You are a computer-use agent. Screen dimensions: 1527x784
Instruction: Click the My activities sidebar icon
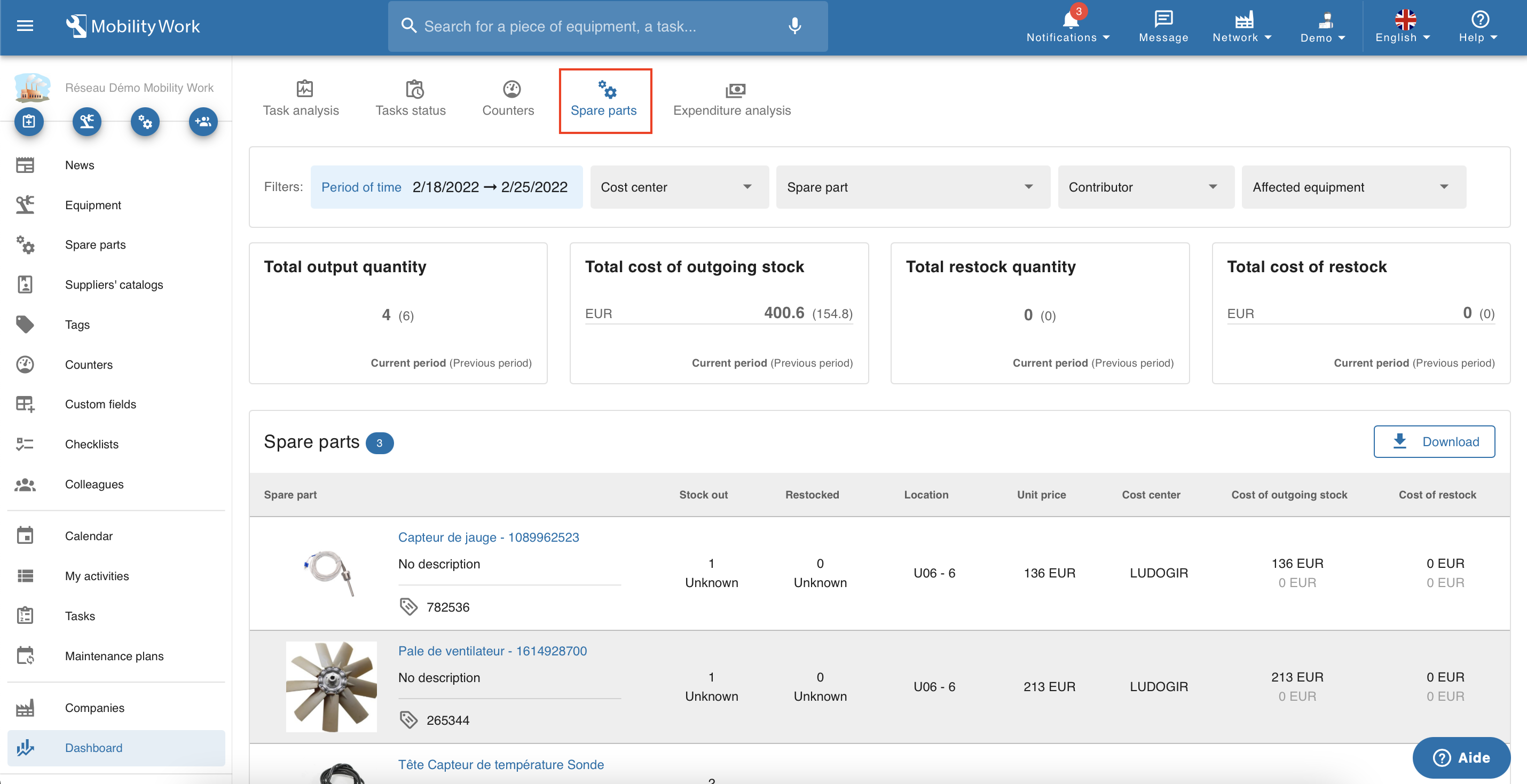click(x=25, y=576)
